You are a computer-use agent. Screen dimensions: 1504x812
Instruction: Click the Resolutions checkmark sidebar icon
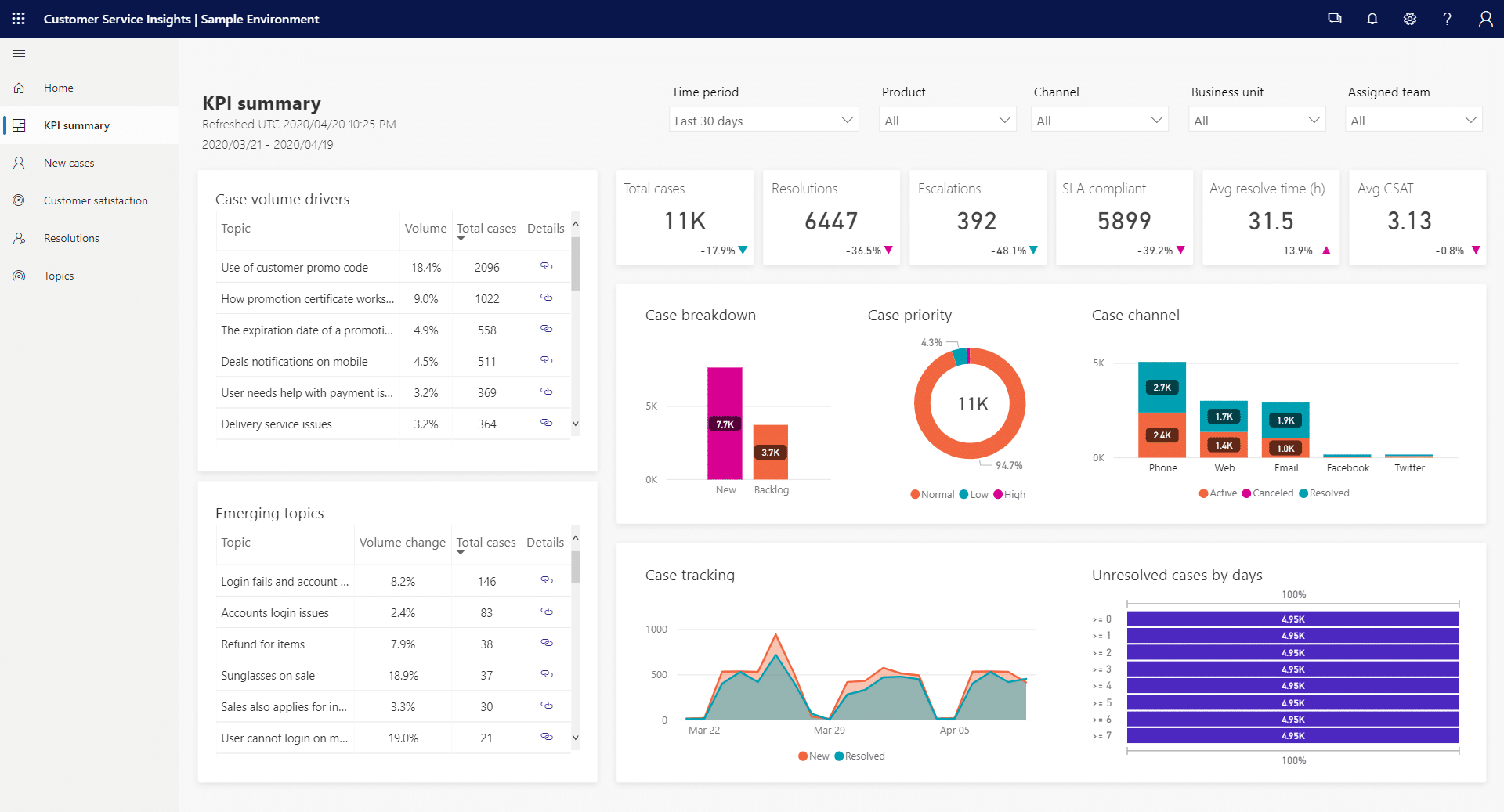tap(19, 238)
